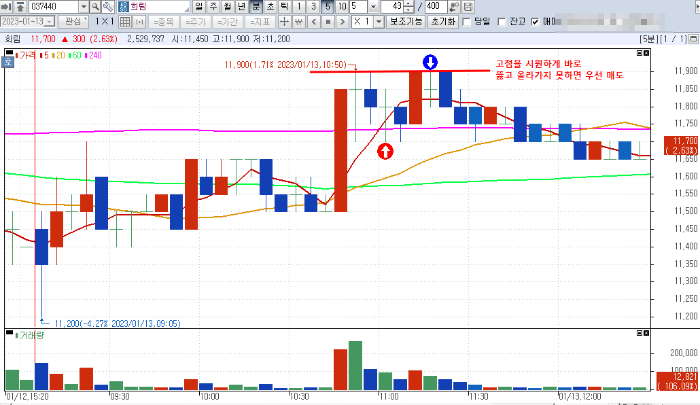The width and height of the screenshot is (700, 405).
Task: Open the stock code 037440 dropdown
Action: 84,7
